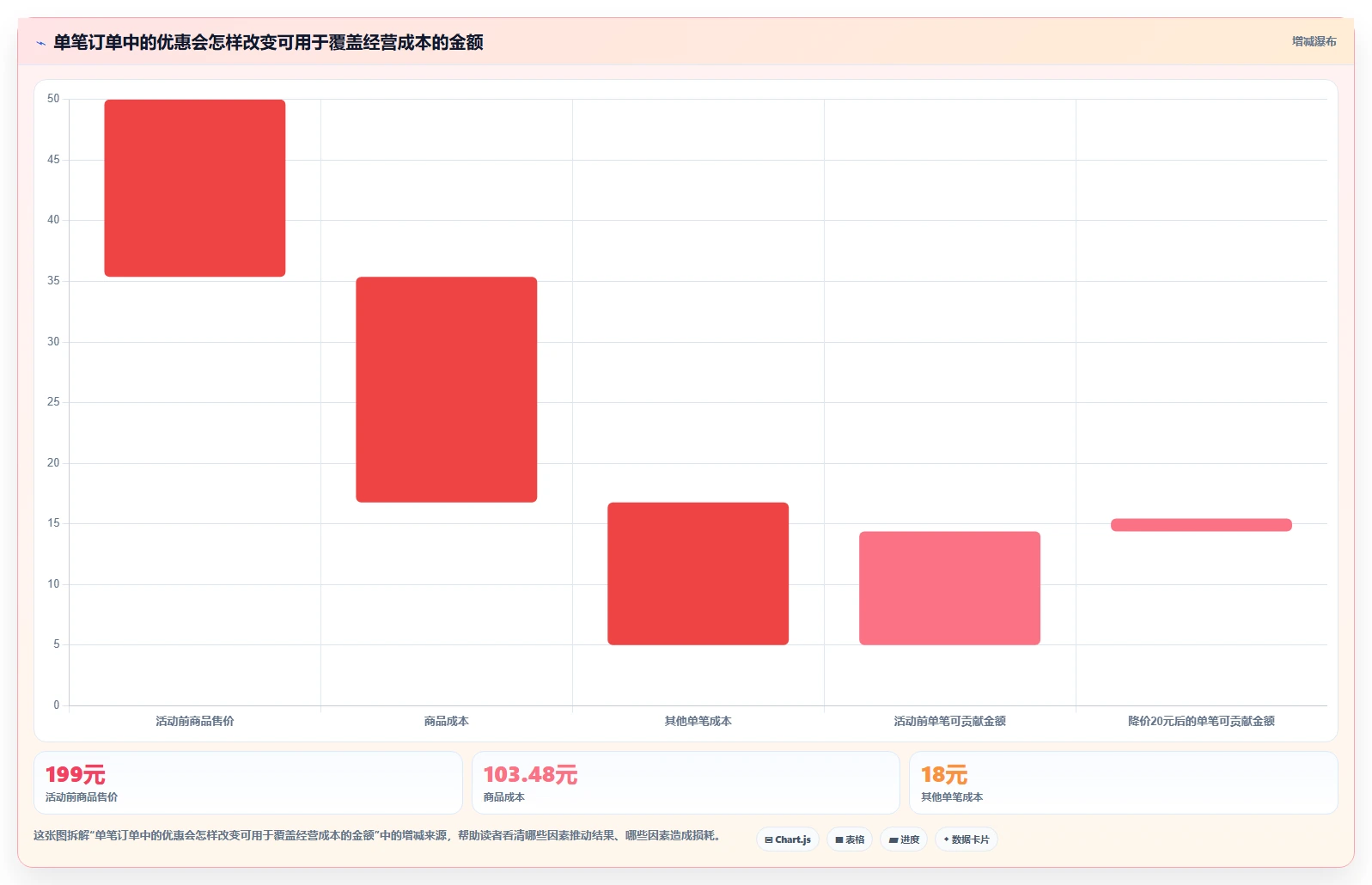The height and width of the screenshot is (885, 1372).
Task: Click the y-axis value 0
Action: (57, 705)
